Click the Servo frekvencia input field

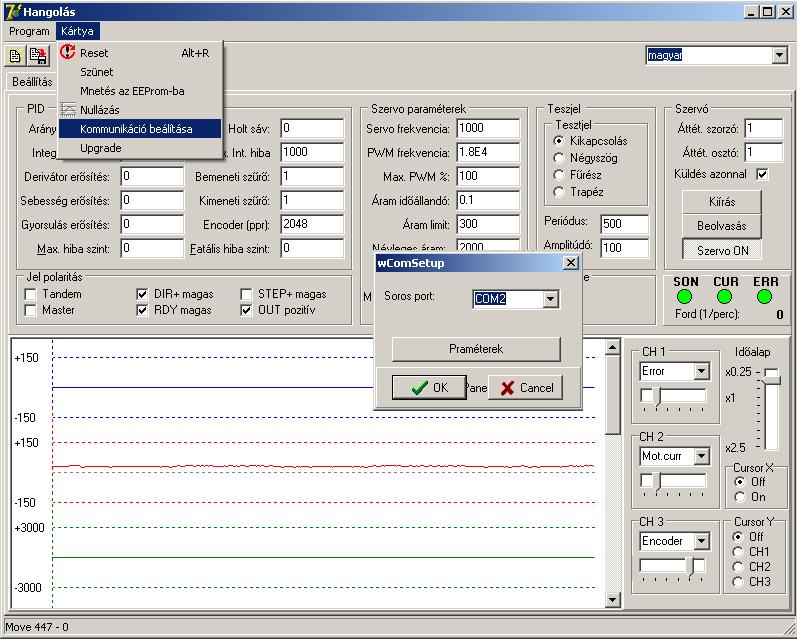(487, 128)
